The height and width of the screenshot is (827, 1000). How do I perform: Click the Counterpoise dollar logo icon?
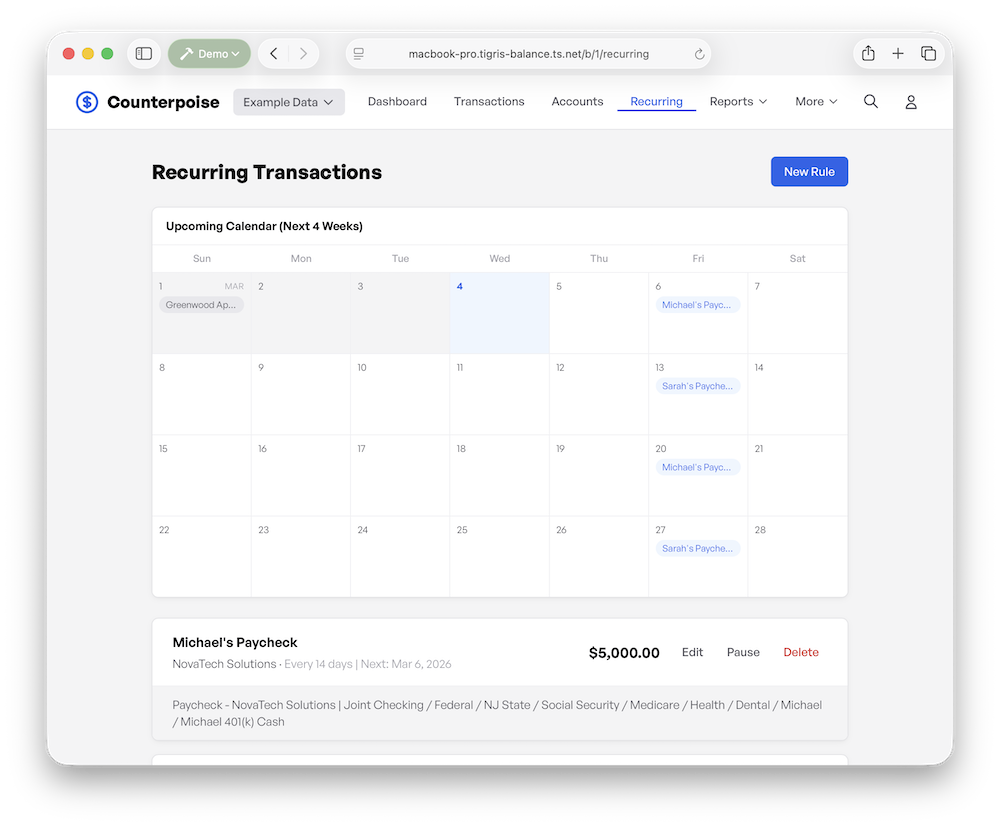coord(87,102)
